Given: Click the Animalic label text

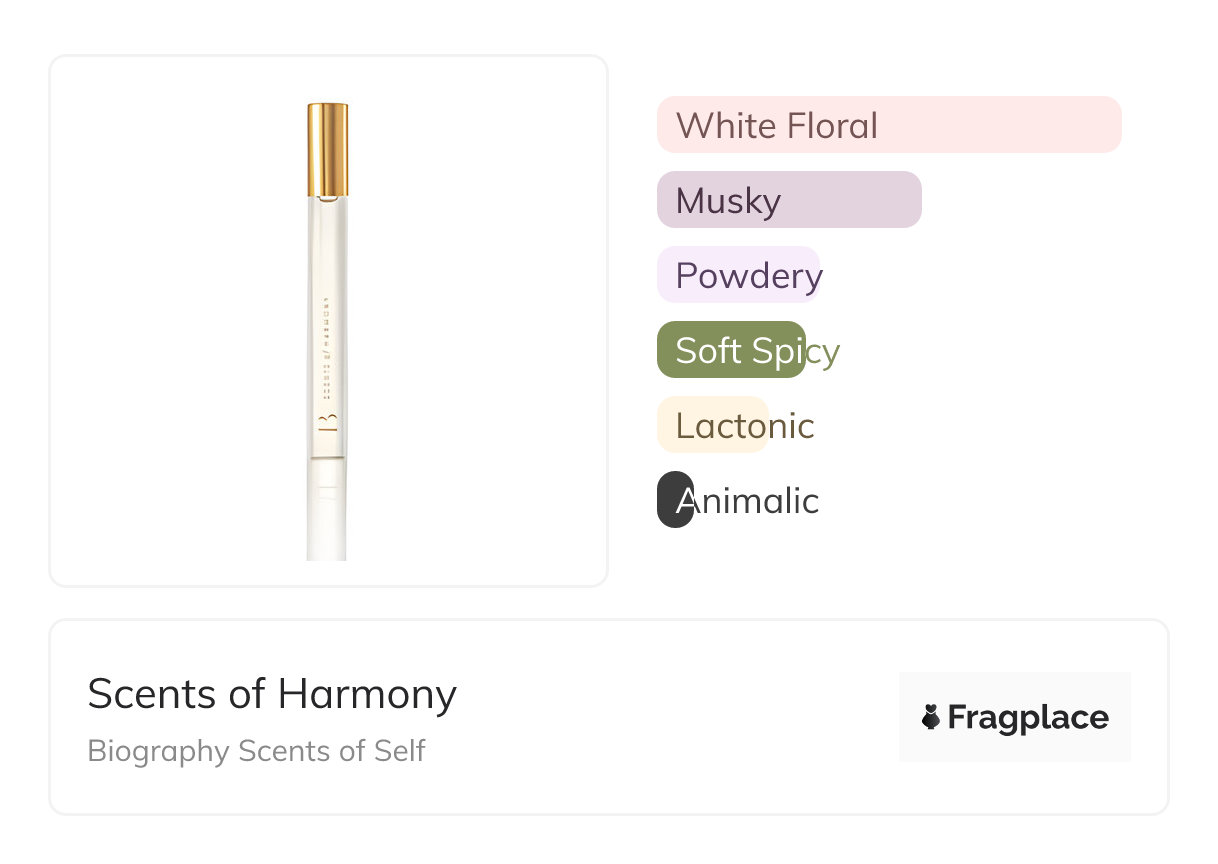Looking at the screenshot, I should (x=756, y=501).
